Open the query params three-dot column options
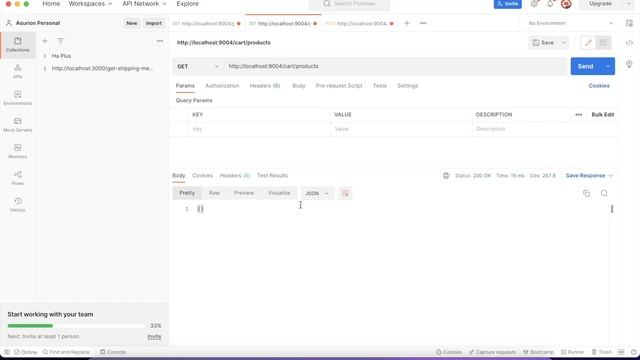Viewport: 640px width, 360px height. 578,115
